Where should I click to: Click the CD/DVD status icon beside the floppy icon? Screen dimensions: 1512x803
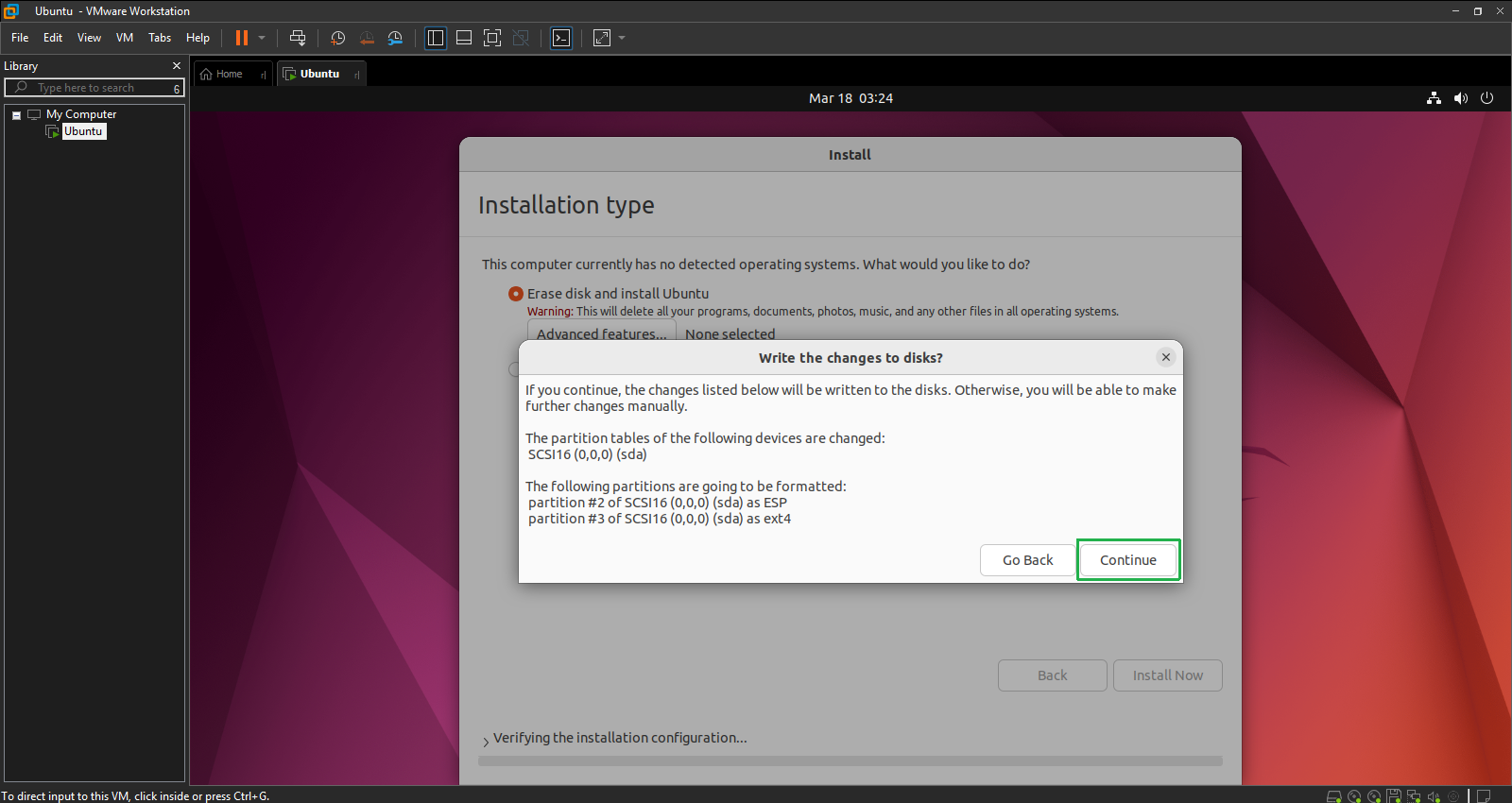coord(1374,796)
